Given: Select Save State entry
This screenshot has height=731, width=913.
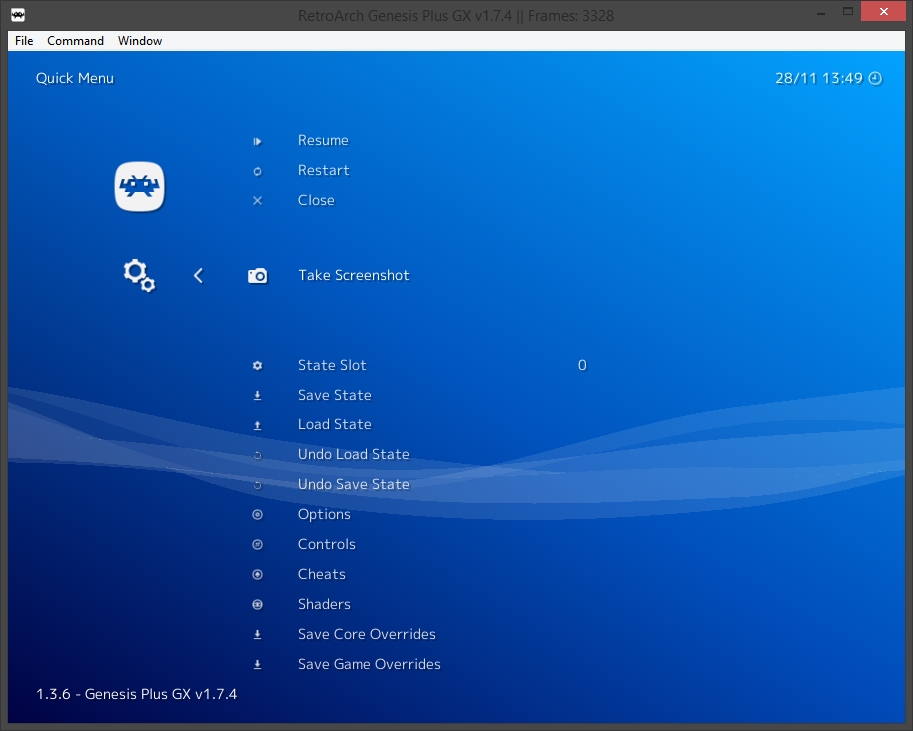Looking at the screenshot, I should [x=335, y=395].
